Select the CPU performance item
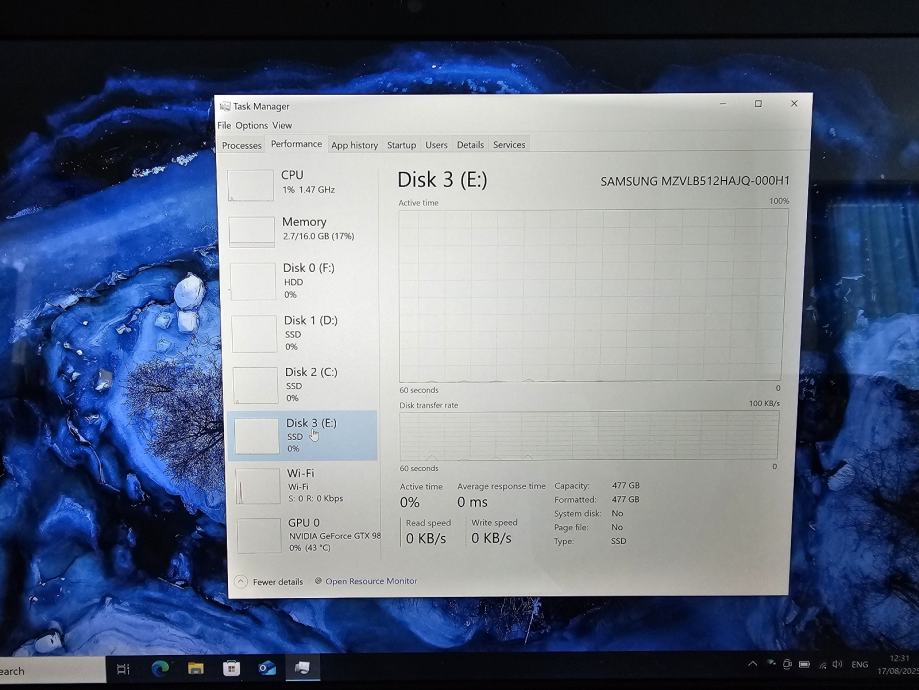Screen dimensions: 919x690 301,184
